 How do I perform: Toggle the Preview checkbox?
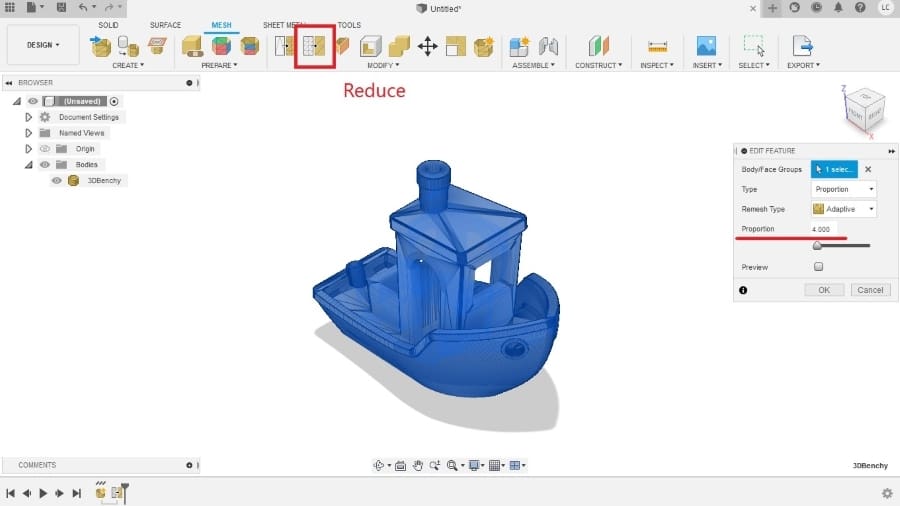(x=818, y=266)
